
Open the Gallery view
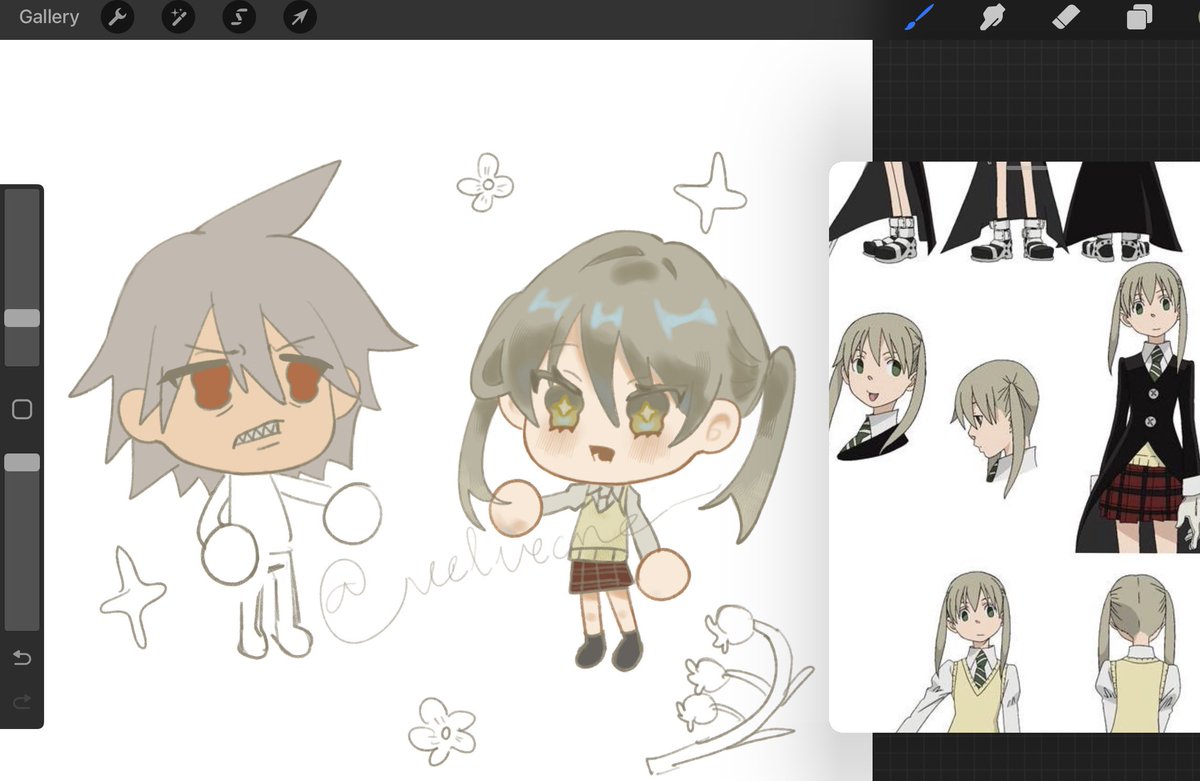[x=49, y=17]
